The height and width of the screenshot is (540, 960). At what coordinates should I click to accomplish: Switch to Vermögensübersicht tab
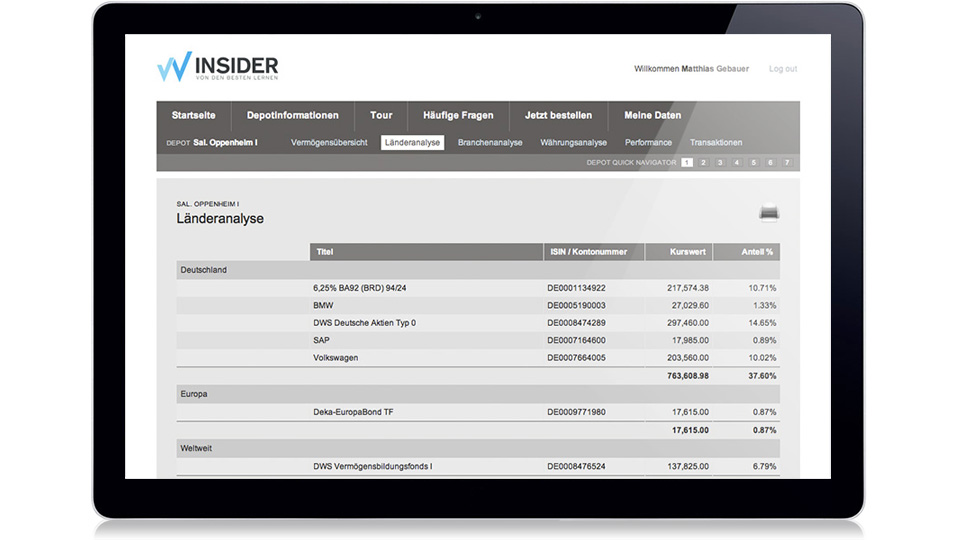pyautogui.click(x=329, y=143)
